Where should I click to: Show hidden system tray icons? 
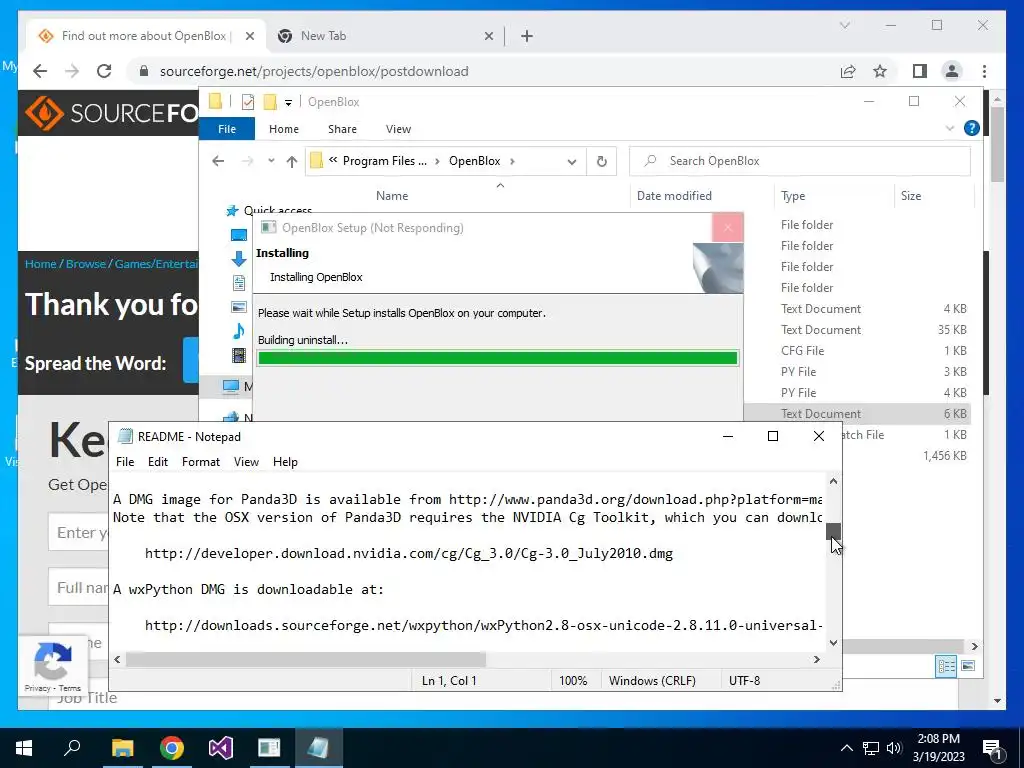point(846,748)
